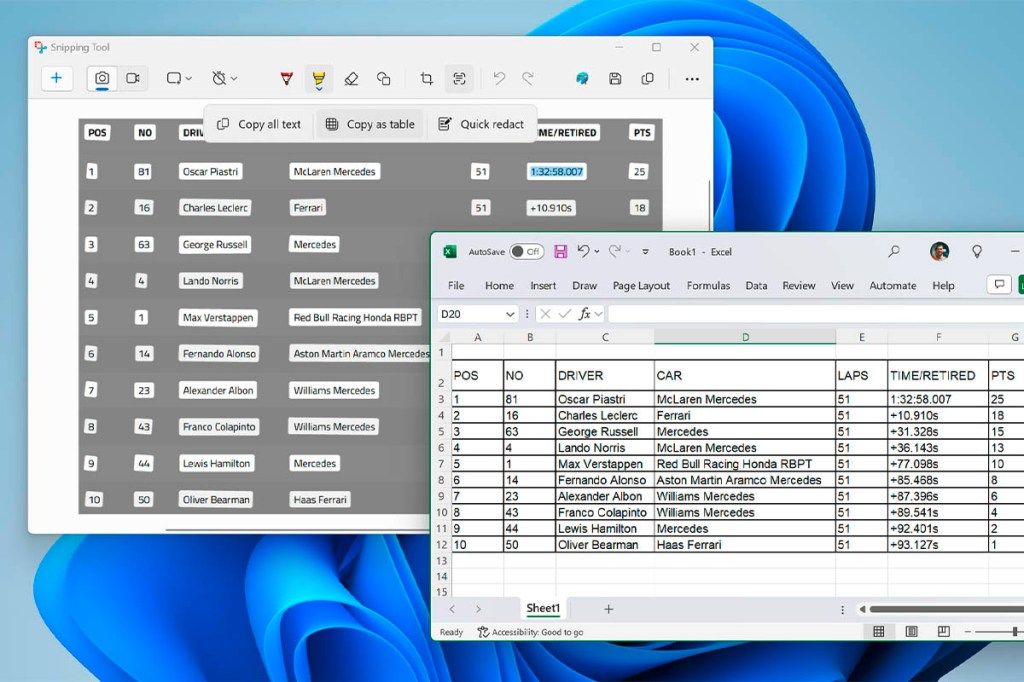Select the TIME/RETIRED header cell in Excel

[938, 376]
